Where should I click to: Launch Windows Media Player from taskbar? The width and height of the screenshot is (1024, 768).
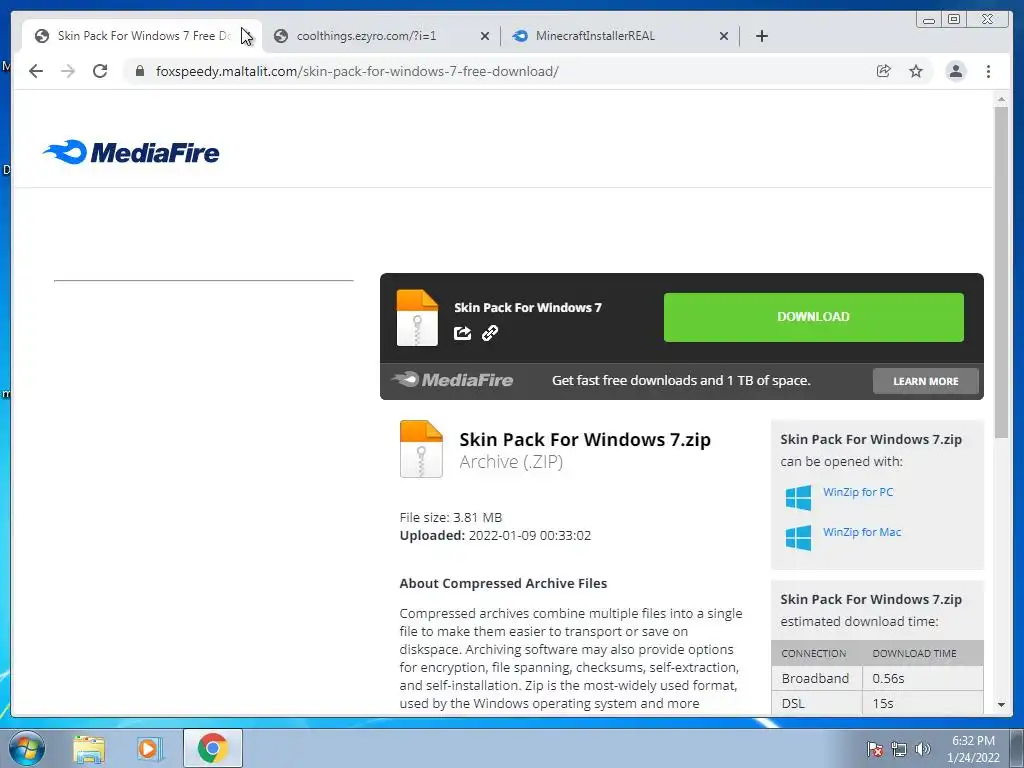click(x=150, y=749)
